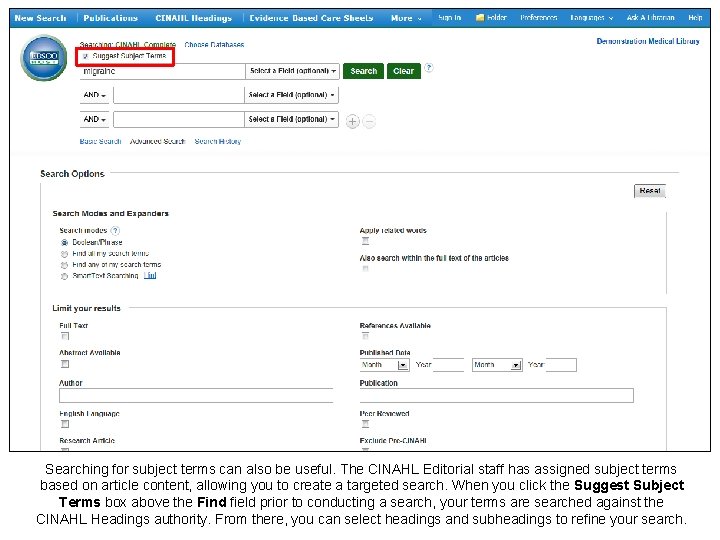Image resolution: width=720 pixels, height=540 pixels.
Task: Click the third row search term field
Action: [x=179, y=119]
